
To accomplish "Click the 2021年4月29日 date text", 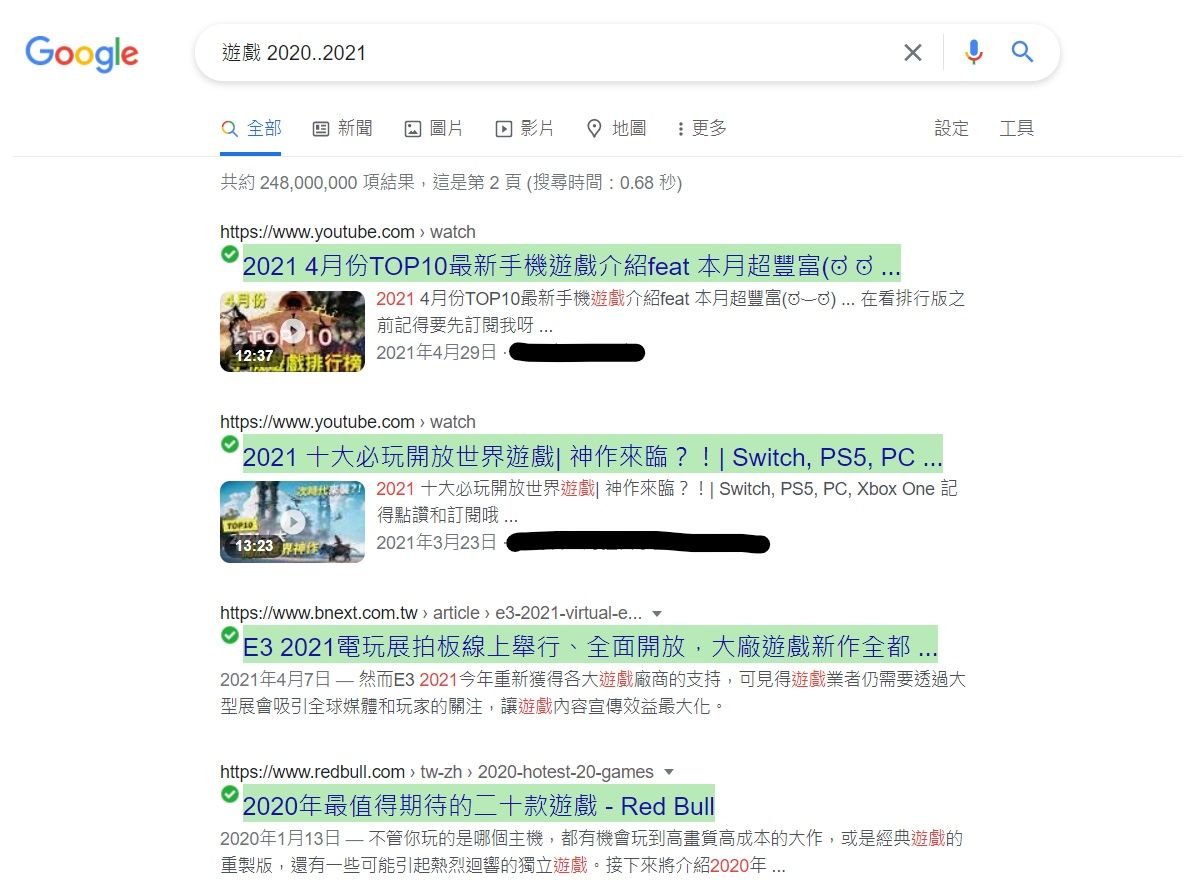I will [436, 352].
